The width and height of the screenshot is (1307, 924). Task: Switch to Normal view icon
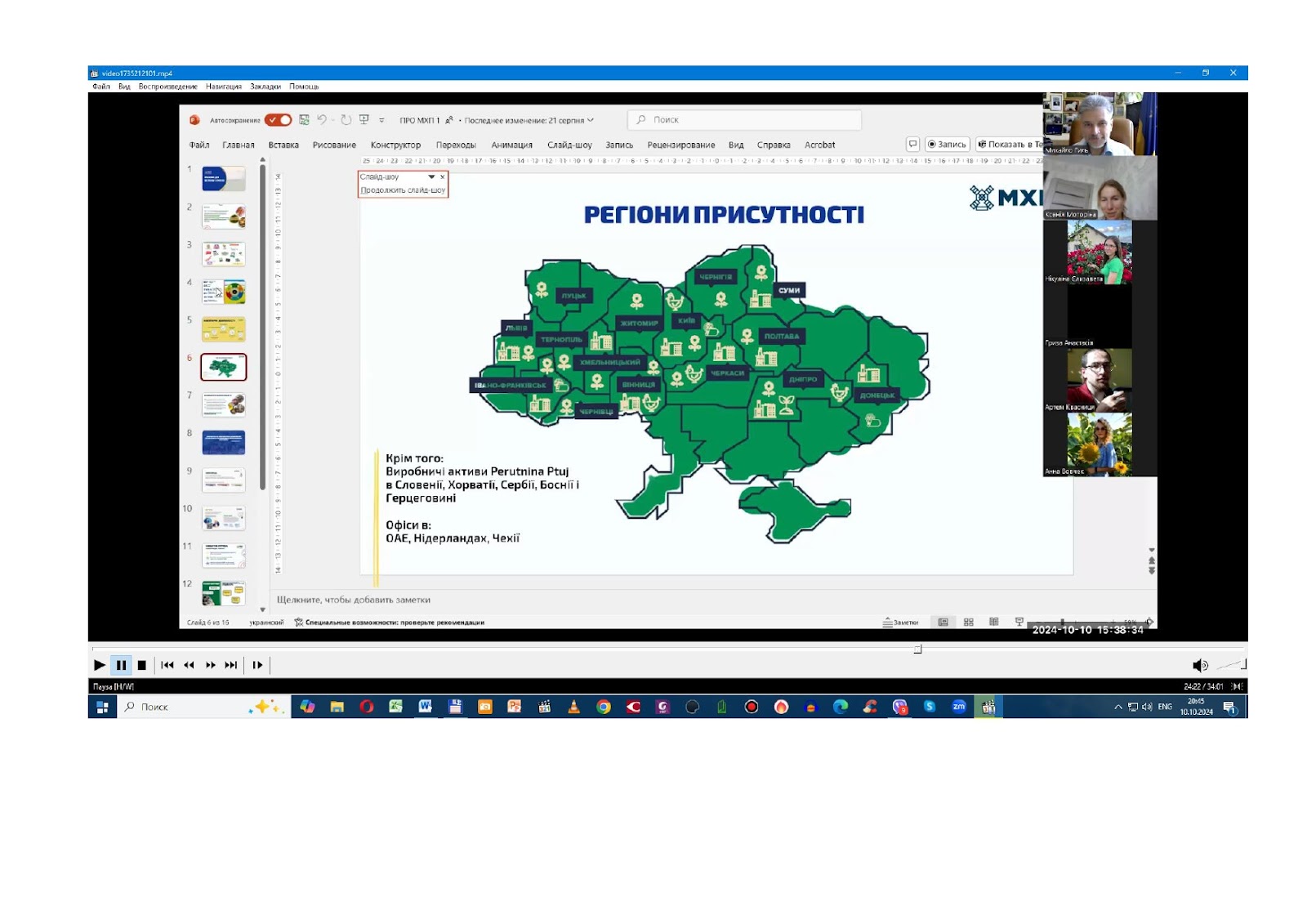[943, 623]
